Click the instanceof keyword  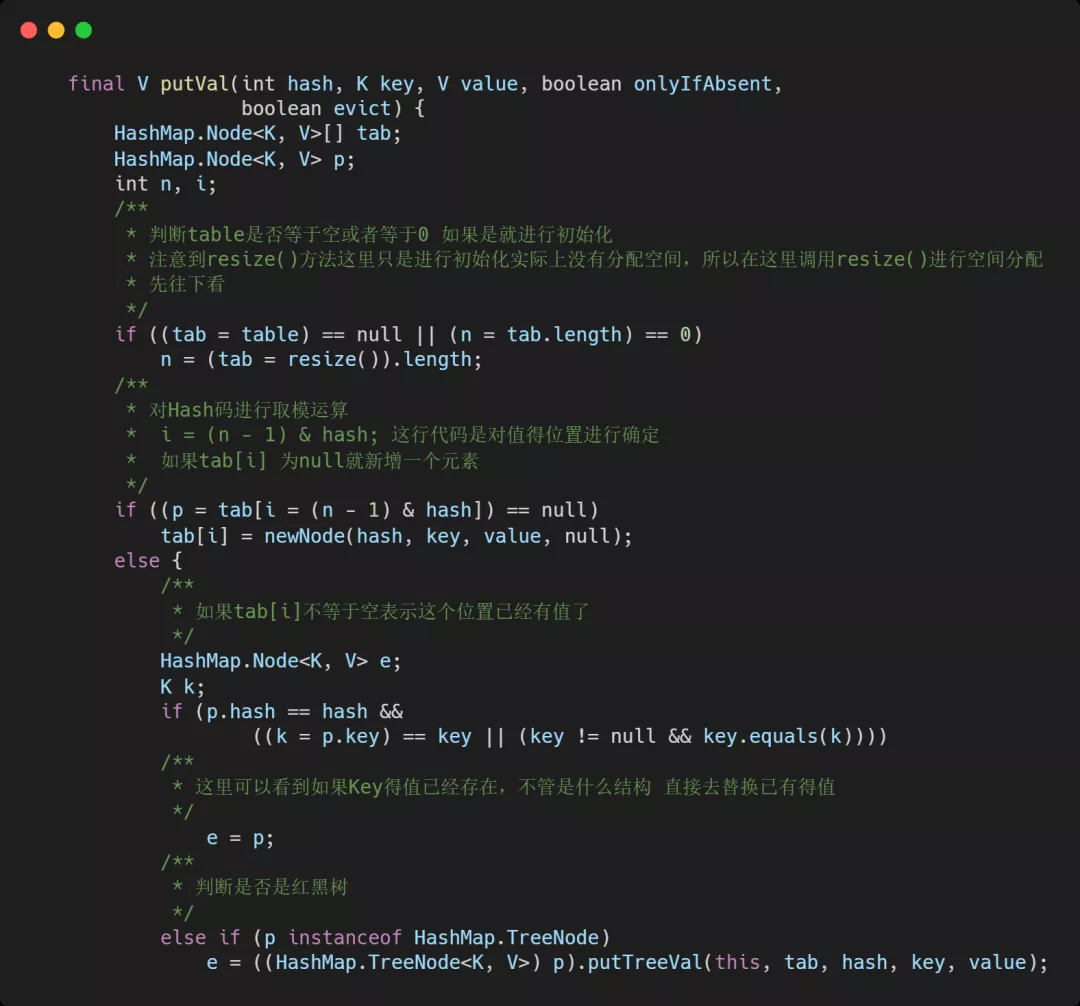click(x=344, y=938)
